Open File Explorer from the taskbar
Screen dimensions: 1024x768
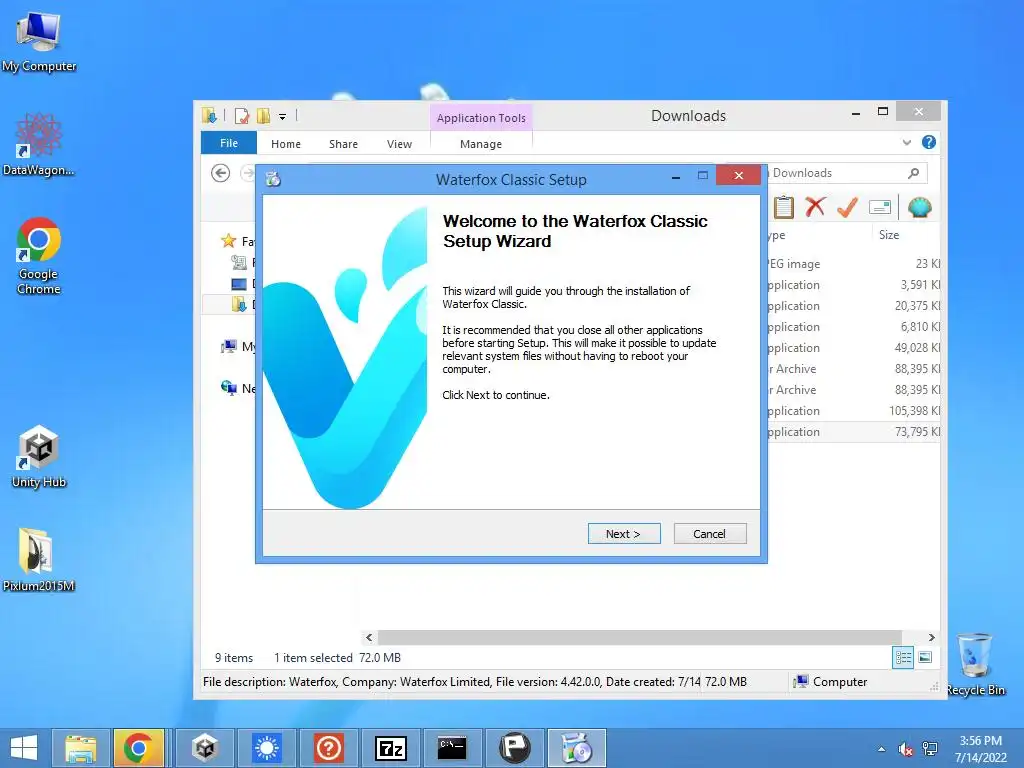[81, 748]
